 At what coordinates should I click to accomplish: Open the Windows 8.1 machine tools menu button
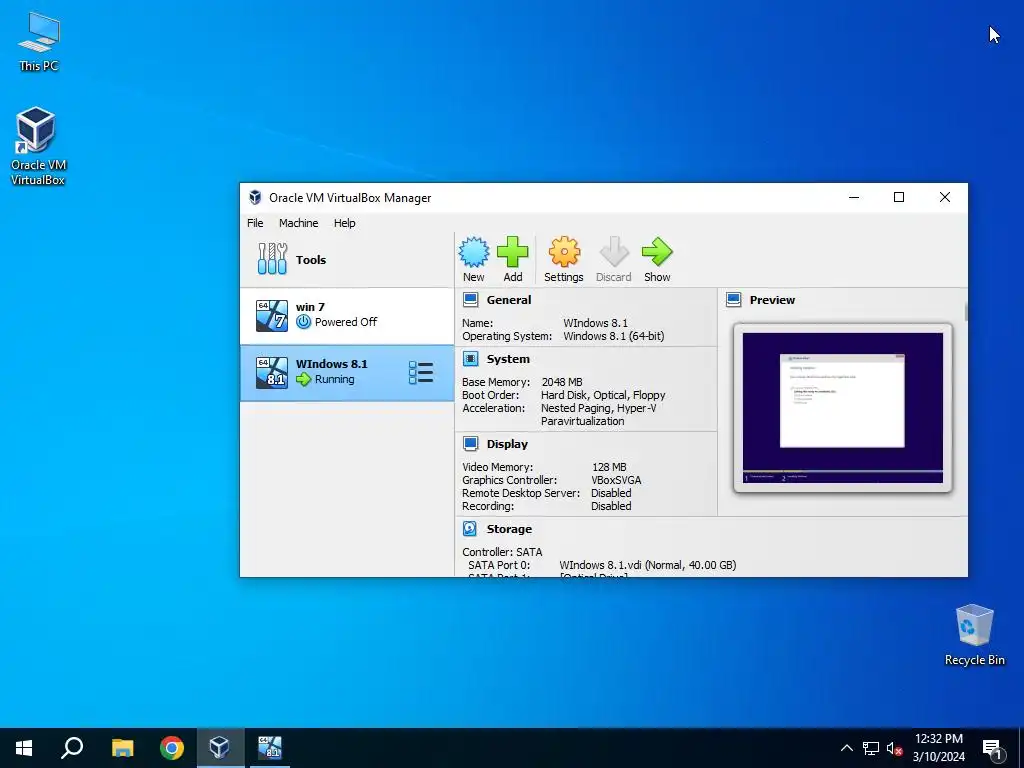tap(421, 372)
